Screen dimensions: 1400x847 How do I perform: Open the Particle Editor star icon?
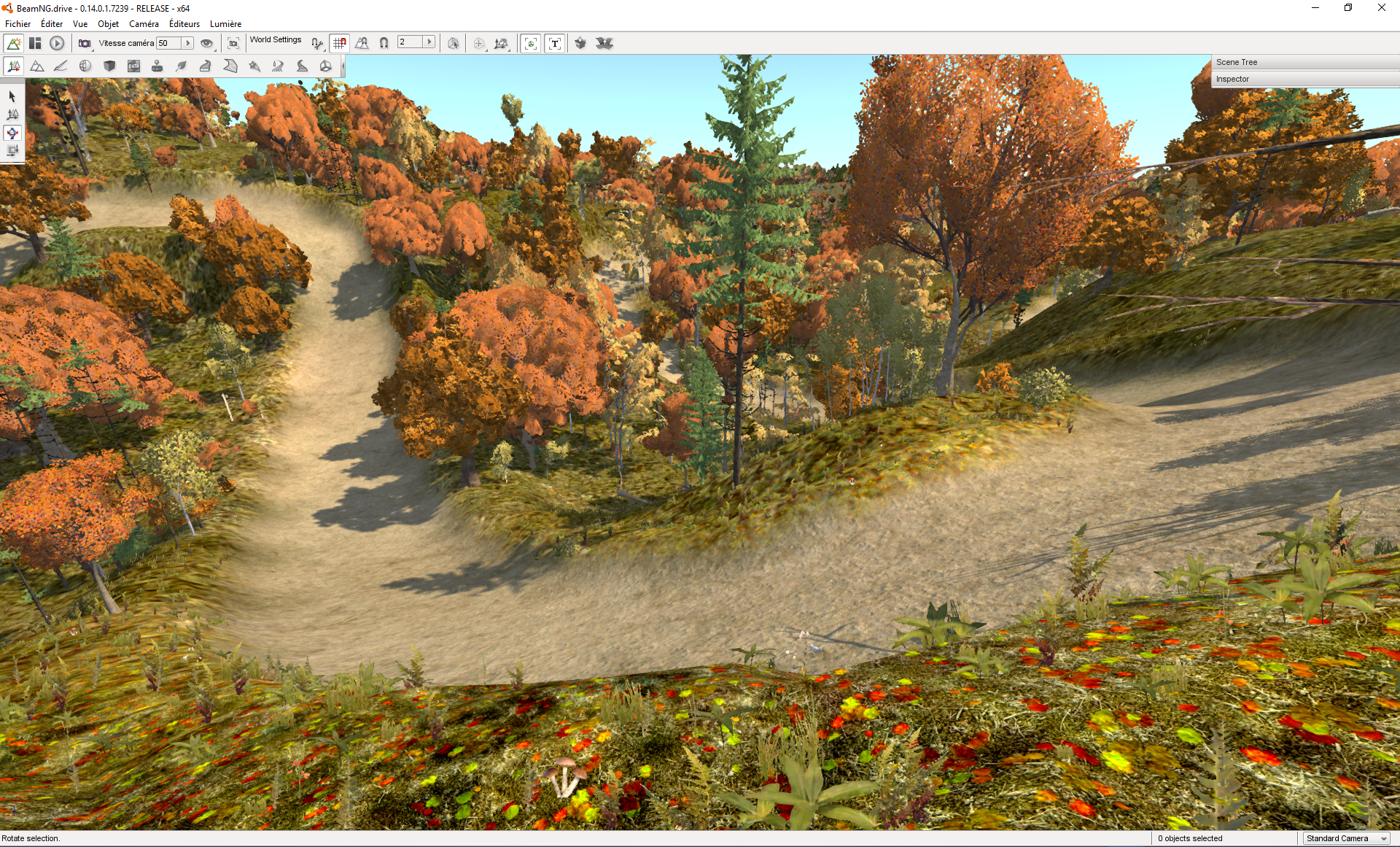(x=254, y=66)
